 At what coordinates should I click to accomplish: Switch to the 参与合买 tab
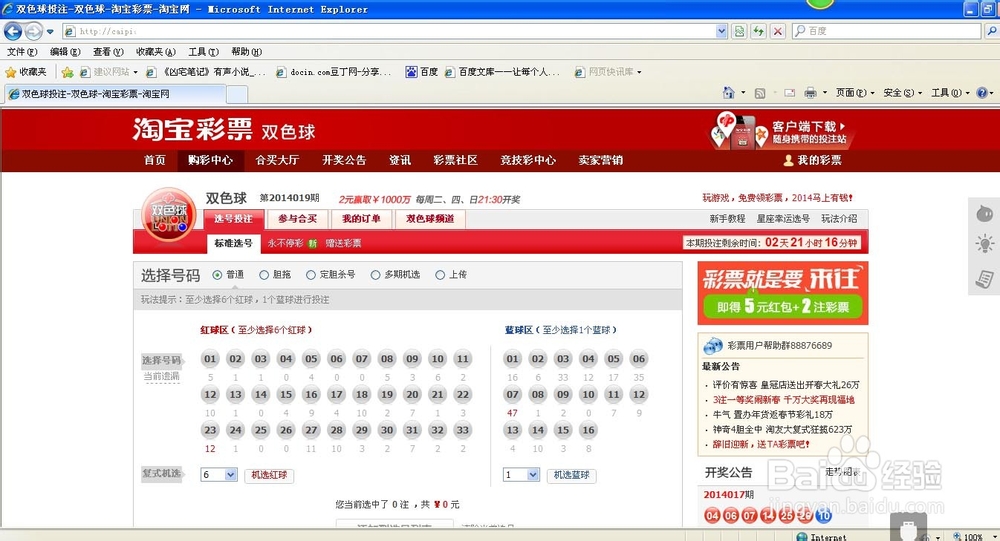pyautogui.click(x=297, y=219)
